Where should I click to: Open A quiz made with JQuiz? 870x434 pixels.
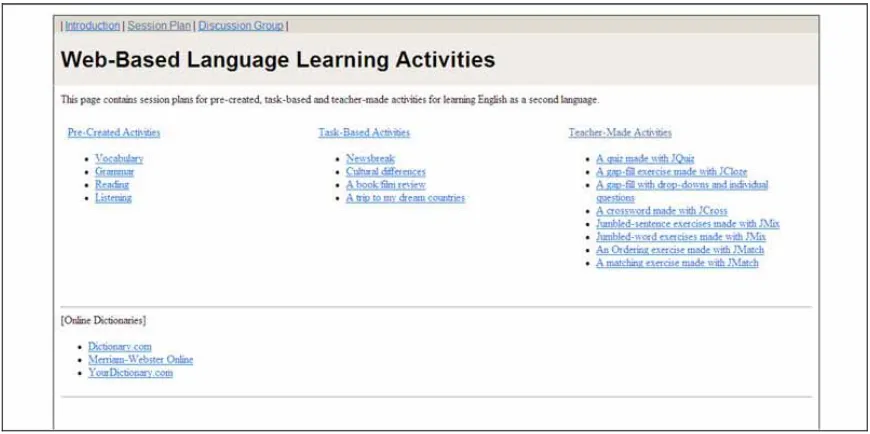[x=645, y=159]
